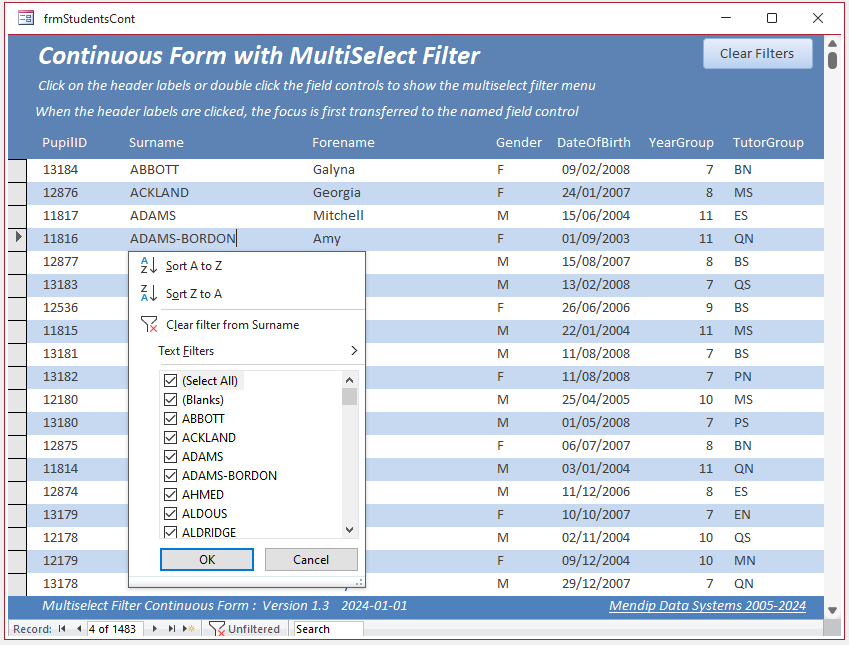Click the form scrollbar down arrow
849x645 pixels.
pos(833,610)
